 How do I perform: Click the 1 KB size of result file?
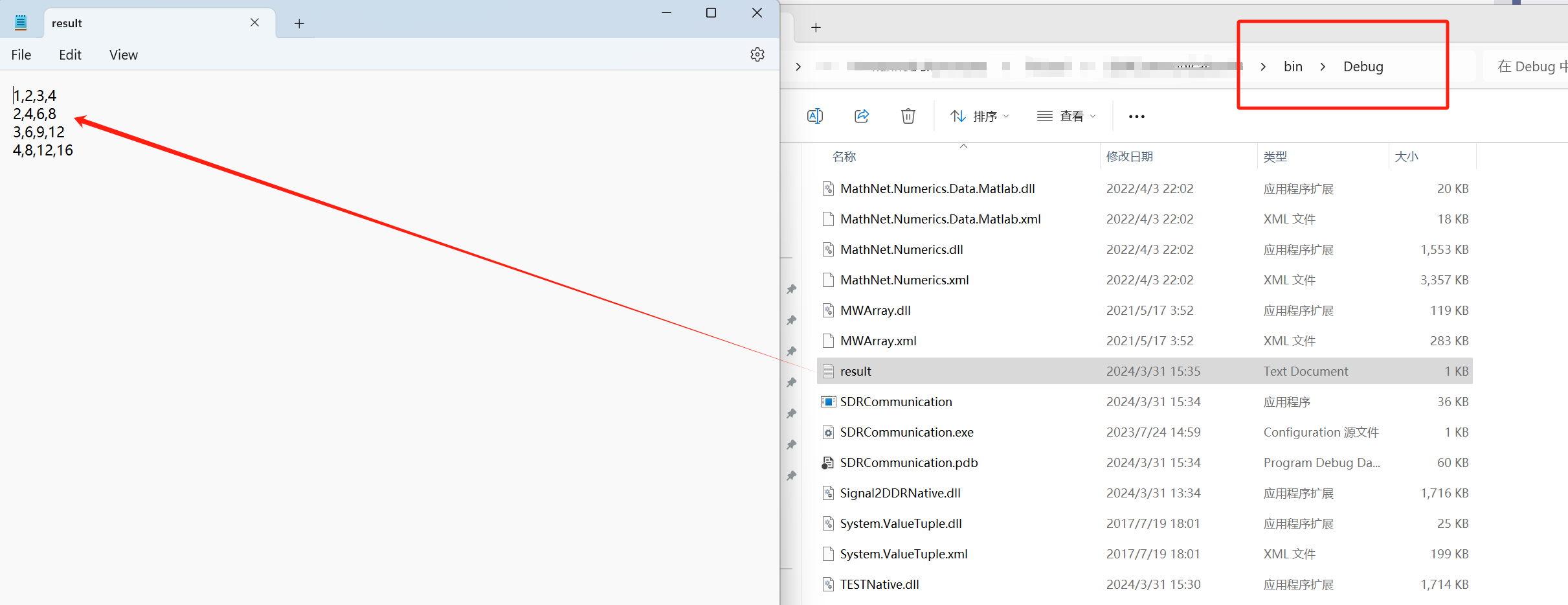(1456, 371)
